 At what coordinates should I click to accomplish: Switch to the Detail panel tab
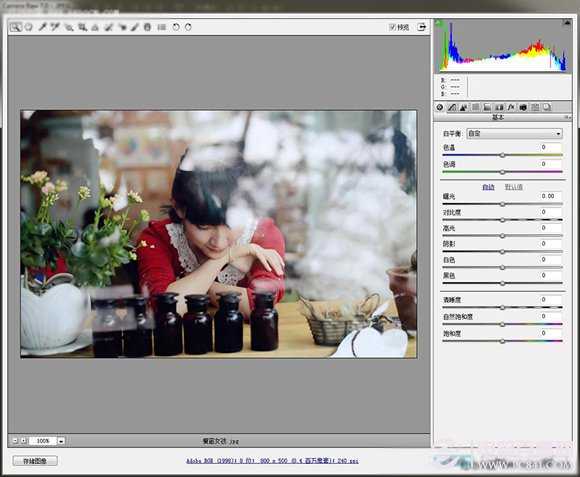point(463,107)
